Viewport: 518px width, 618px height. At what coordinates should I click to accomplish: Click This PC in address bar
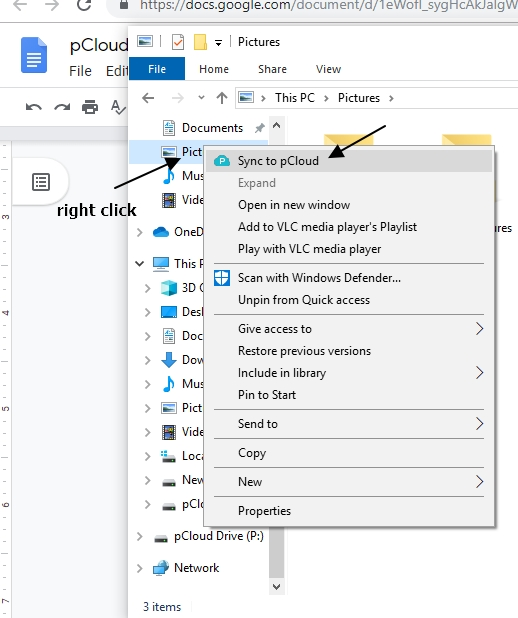click(295, 98)
